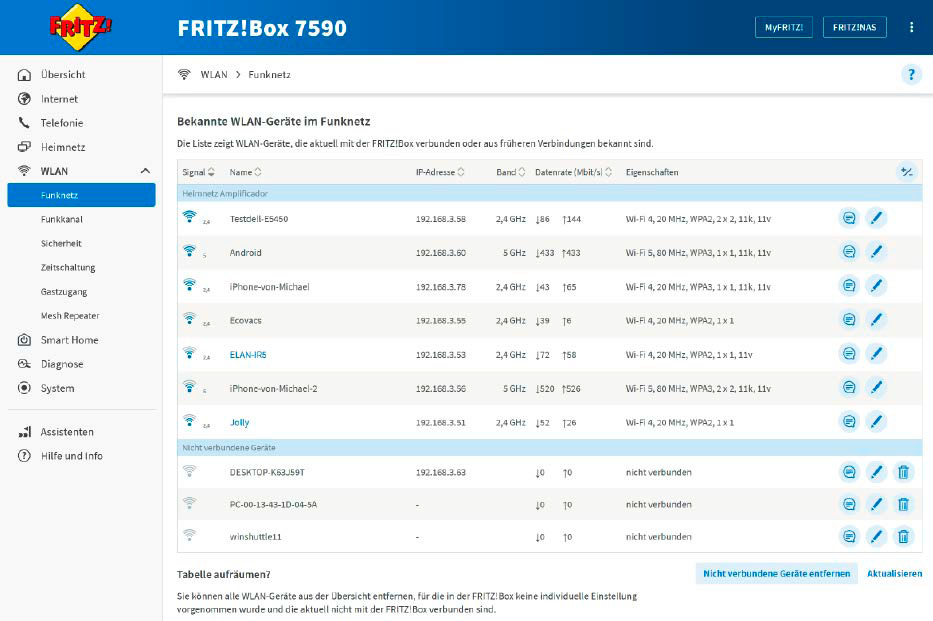
Task: Open details for Ecovacs
Action: (x=849, y=320)
